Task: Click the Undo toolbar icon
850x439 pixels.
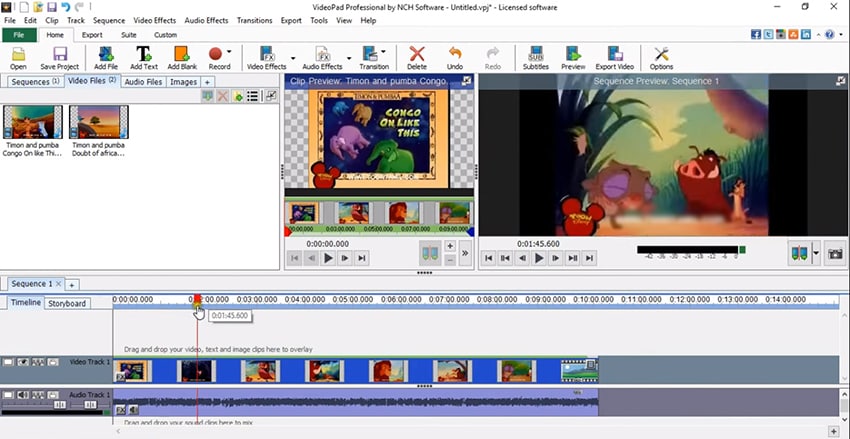Action: [x=455, y=58]
